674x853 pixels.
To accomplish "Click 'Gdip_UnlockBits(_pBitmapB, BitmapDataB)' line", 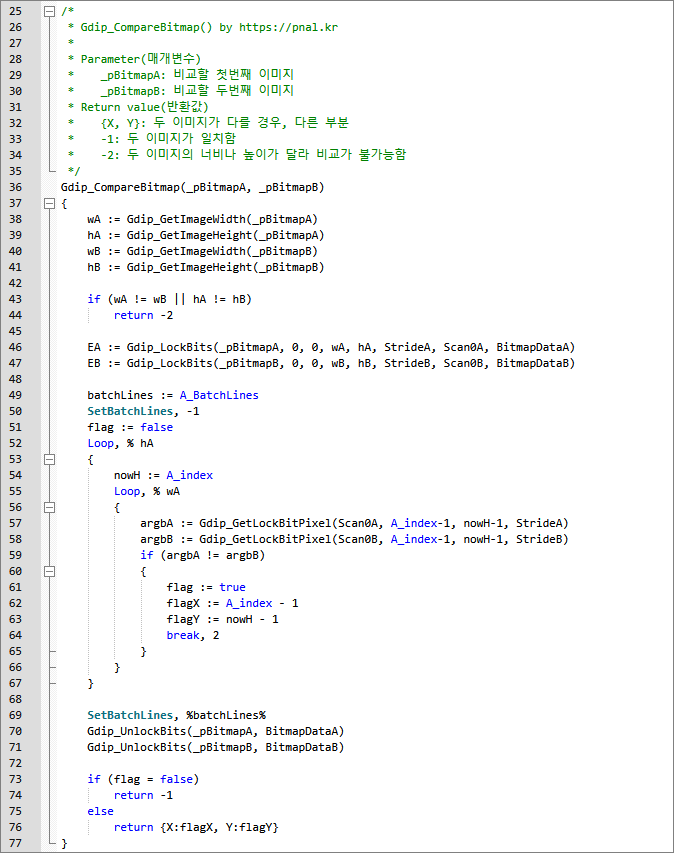I will (215, 747).
